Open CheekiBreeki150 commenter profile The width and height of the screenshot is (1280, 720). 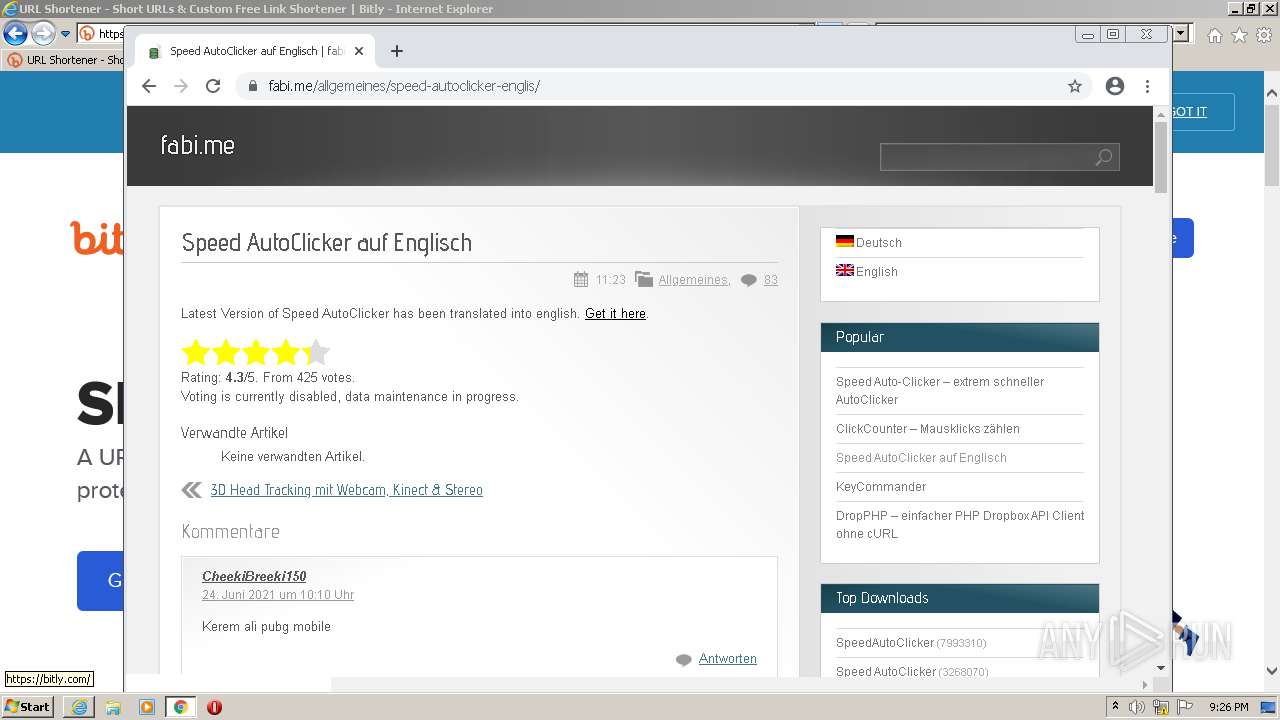254,576
